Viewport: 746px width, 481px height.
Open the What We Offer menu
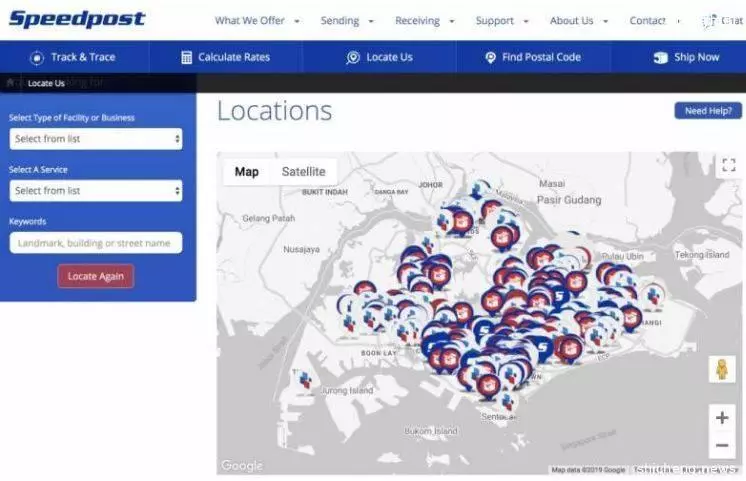click(x=257, y=21)
